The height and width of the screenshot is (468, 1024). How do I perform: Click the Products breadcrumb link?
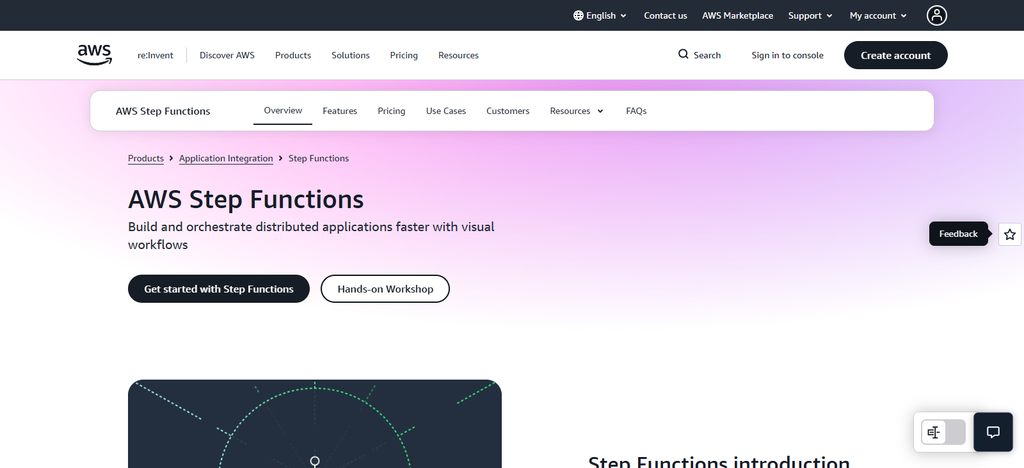pos(146,159)
